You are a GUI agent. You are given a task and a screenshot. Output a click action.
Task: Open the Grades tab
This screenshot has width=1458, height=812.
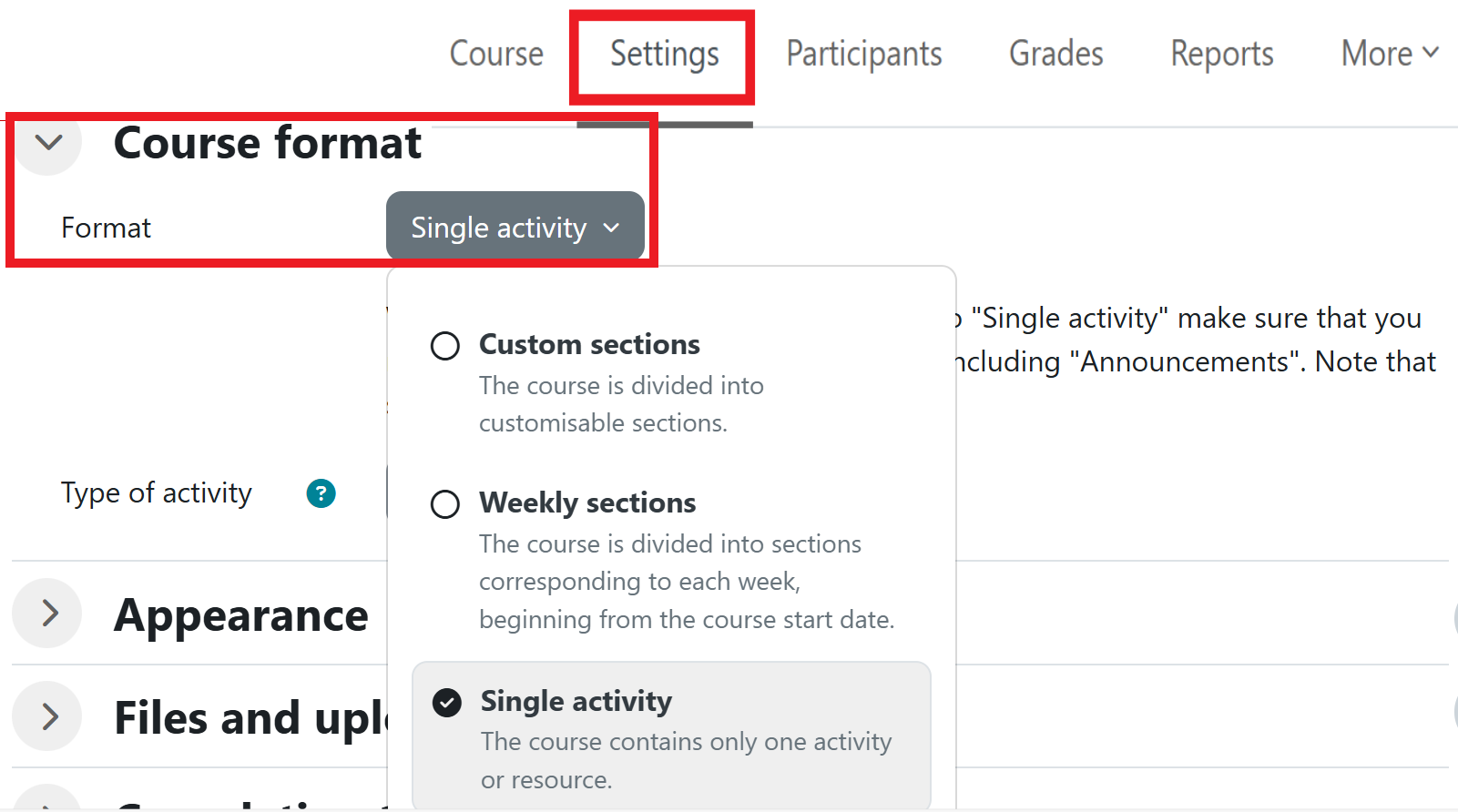(x=1055, y=54)
